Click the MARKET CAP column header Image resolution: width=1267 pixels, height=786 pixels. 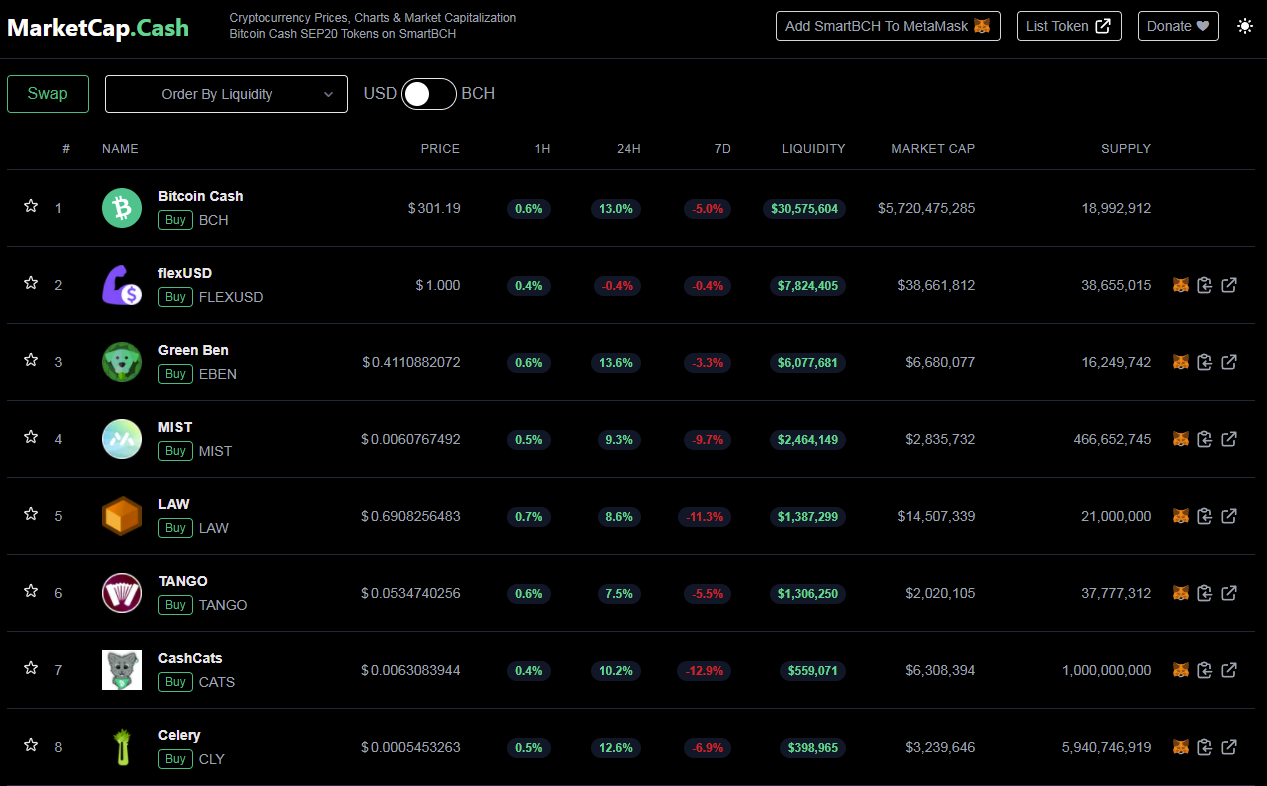pyautogui.click(x=933, y=149)
